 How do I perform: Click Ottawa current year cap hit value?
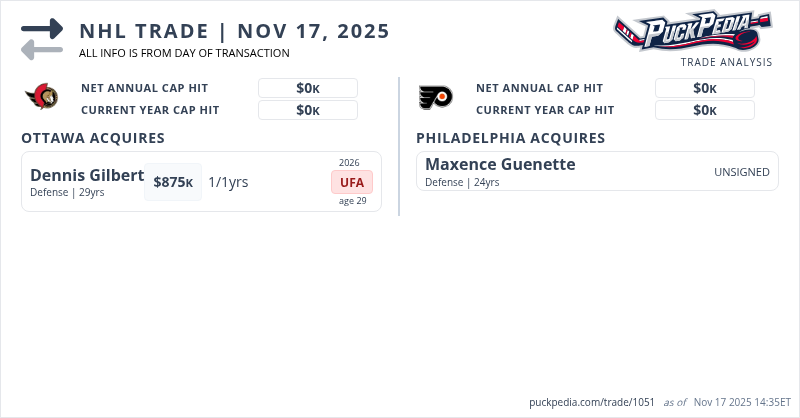[x=308, y=110]
